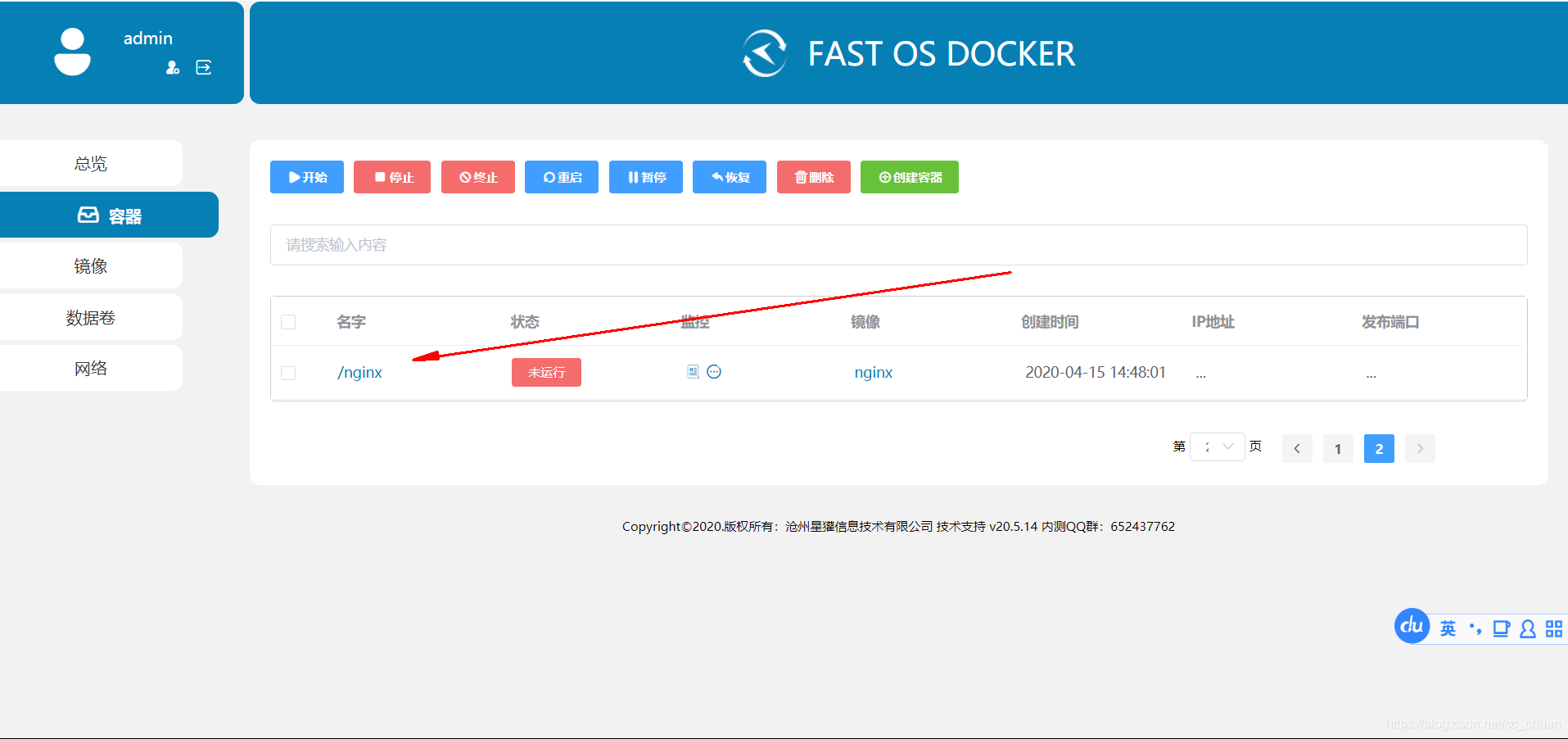1568x739 pixels.
Task: Click the 删除 delete button
Action: (814, 177)
